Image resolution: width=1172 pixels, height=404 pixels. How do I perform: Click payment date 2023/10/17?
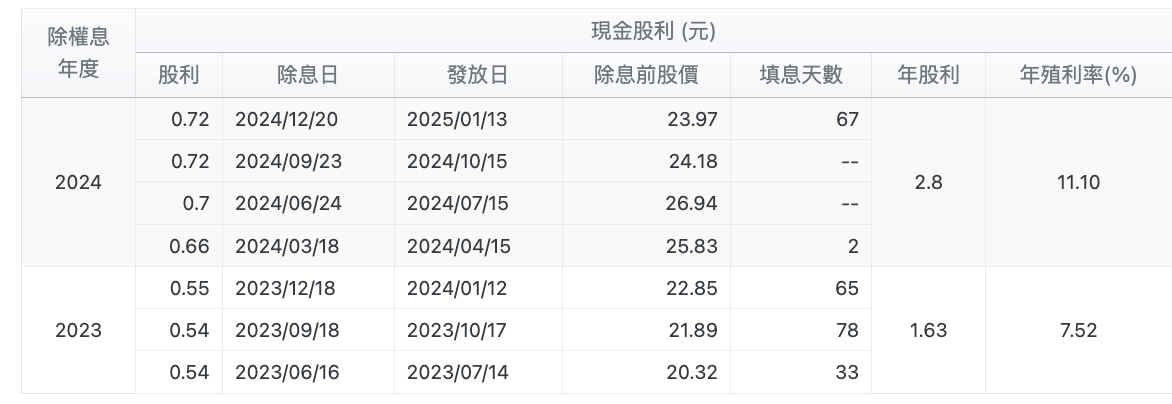[457, 330]
